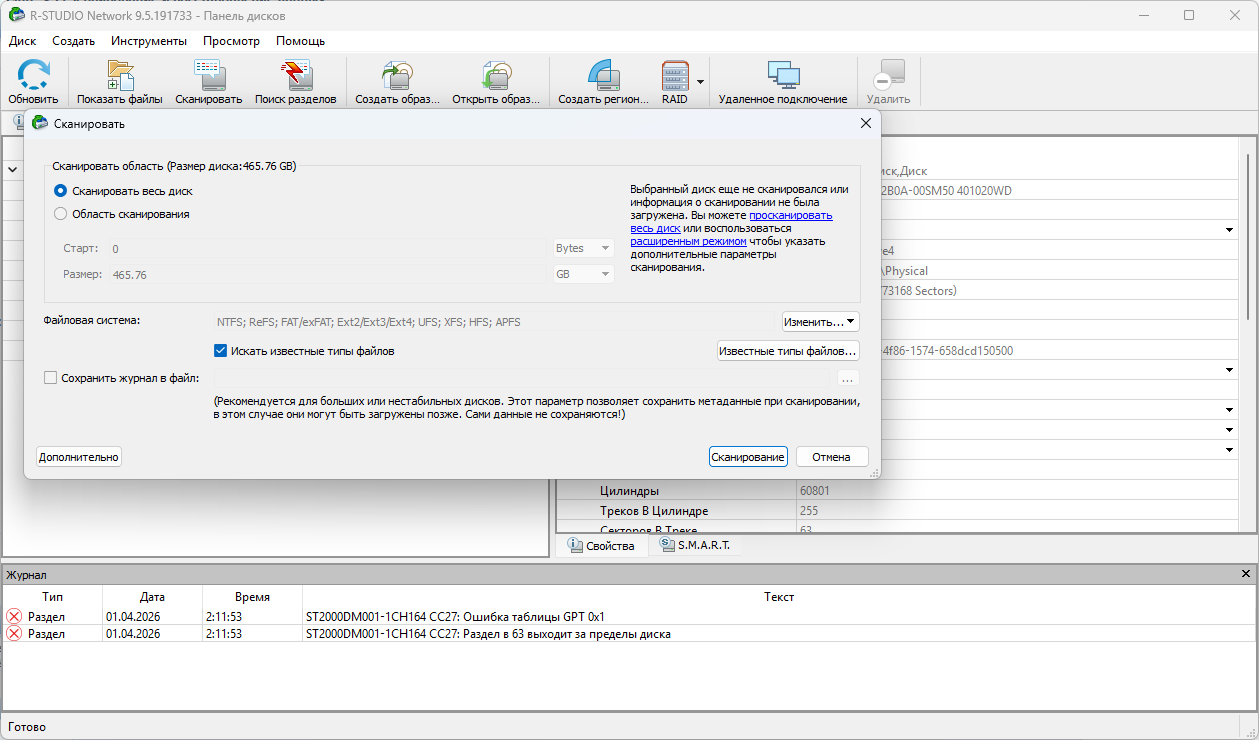Uncheck Искать известные типы файлов

click(x=221, y=351)
